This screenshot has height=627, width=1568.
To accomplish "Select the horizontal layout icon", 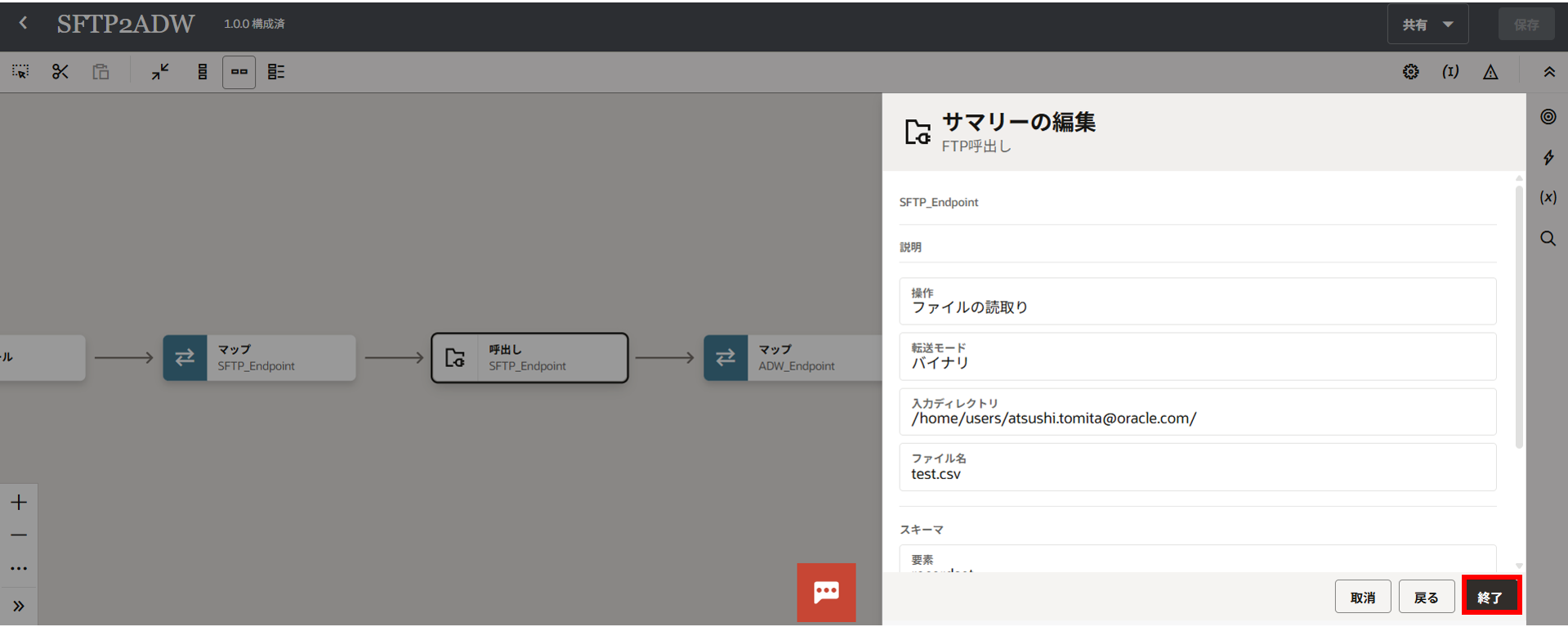I will pyautogui.click(x=239, y=72).
